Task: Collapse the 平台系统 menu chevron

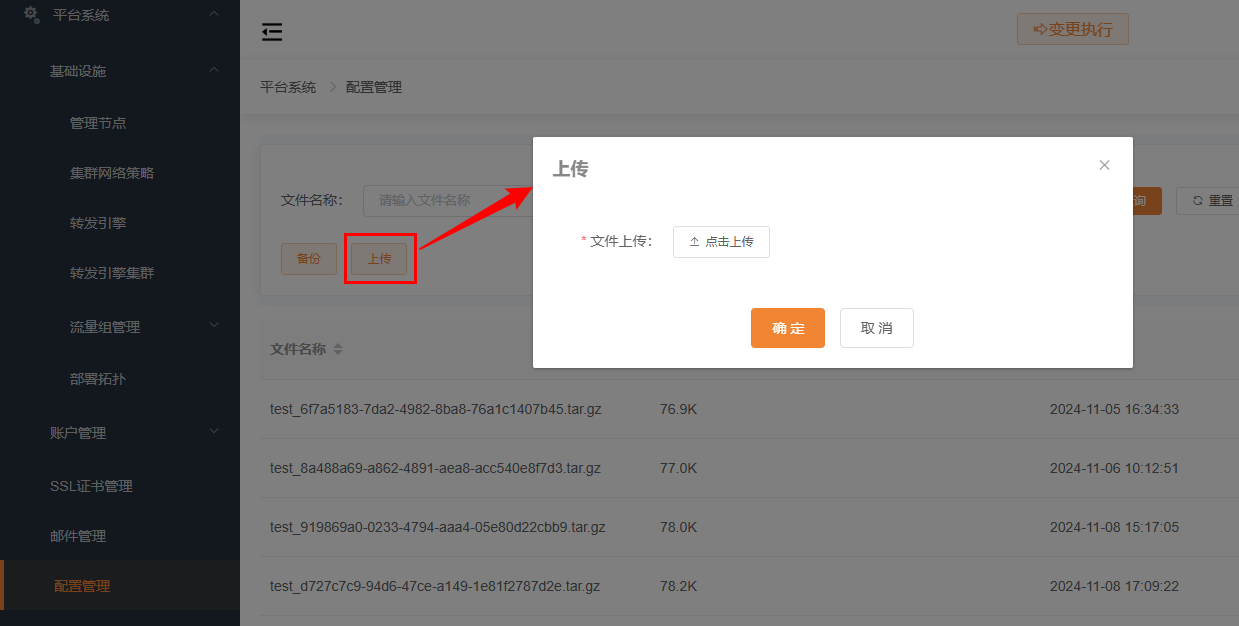Action: (x=214, y=14)
